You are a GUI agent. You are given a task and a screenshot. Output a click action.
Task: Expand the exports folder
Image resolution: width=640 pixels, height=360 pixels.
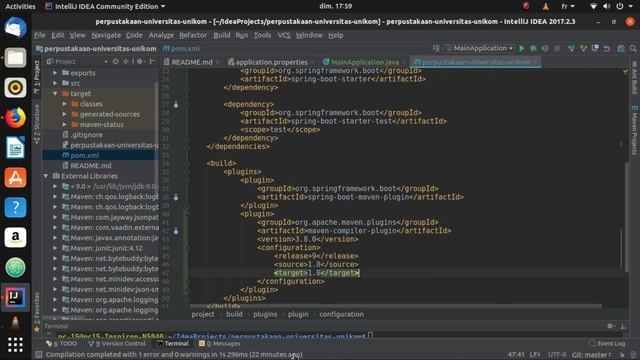55,73
